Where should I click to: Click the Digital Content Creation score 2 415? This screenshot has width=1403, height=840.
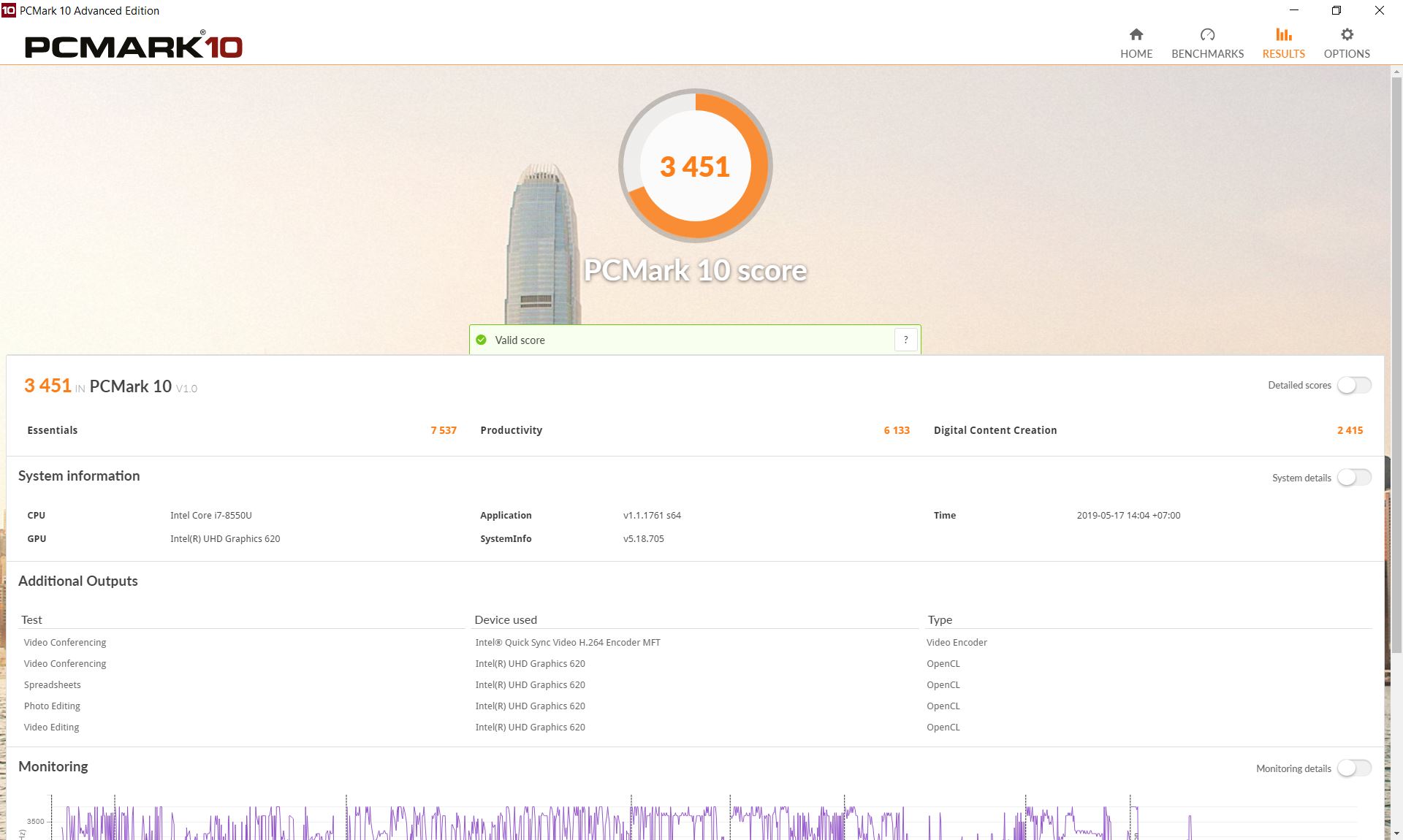click(1350, 430)
